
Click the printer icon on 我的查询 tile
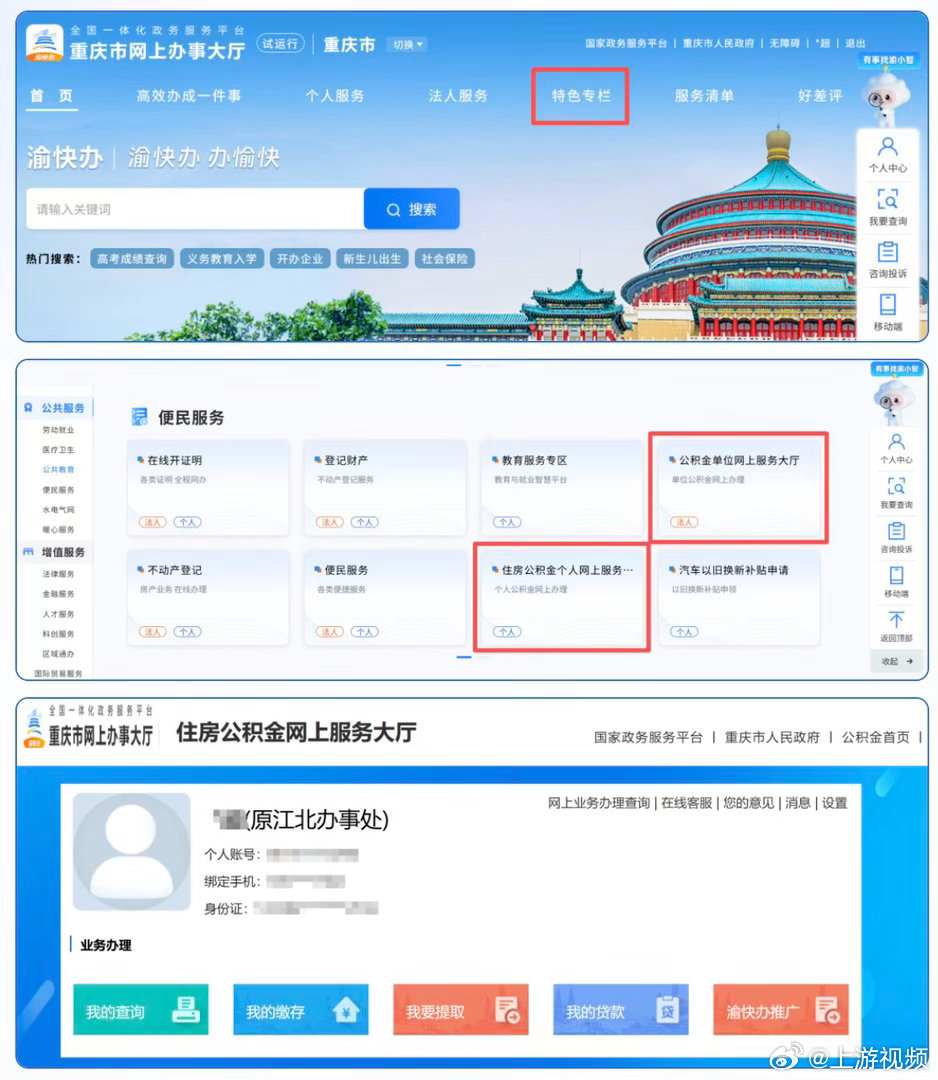(x=185, y=1010)
